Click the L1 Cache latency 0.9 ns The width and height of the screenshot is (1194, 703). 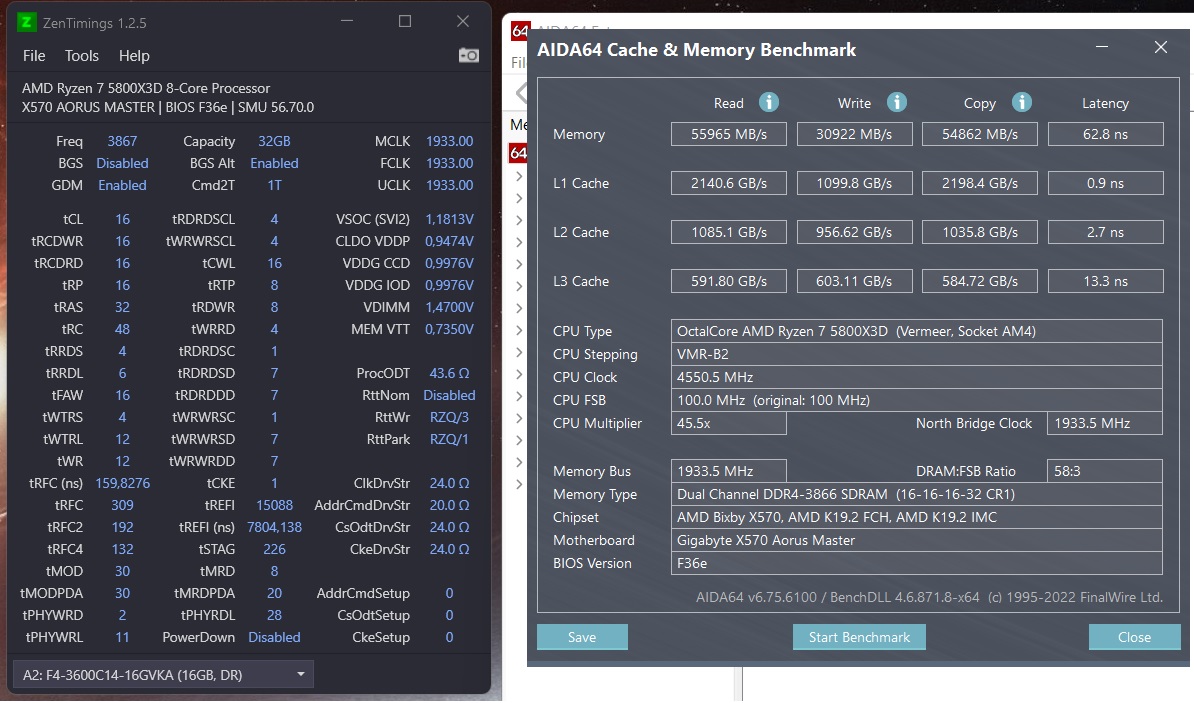pyautogui.click(x=1106, y=183)
